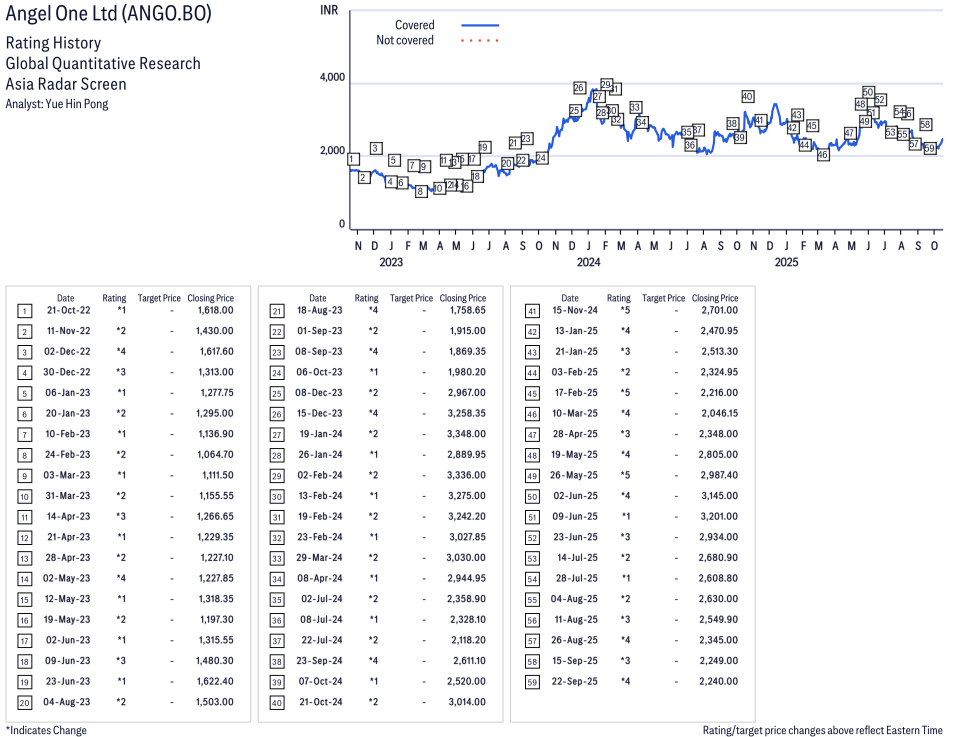Click boxed number 20 in the first table
Screen dimensions: 954x737
click(24, 702)
